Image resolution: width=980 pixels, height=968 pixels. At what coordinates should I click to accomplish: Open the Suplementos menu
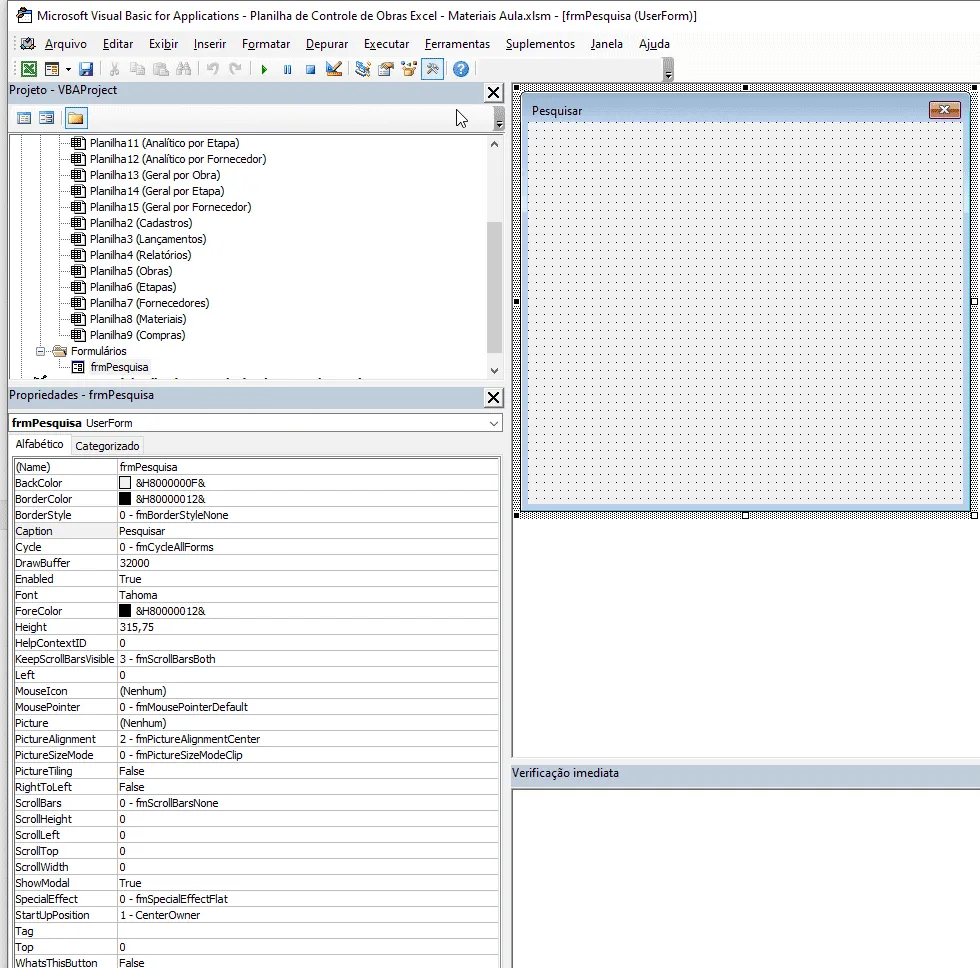pos(540,44)
